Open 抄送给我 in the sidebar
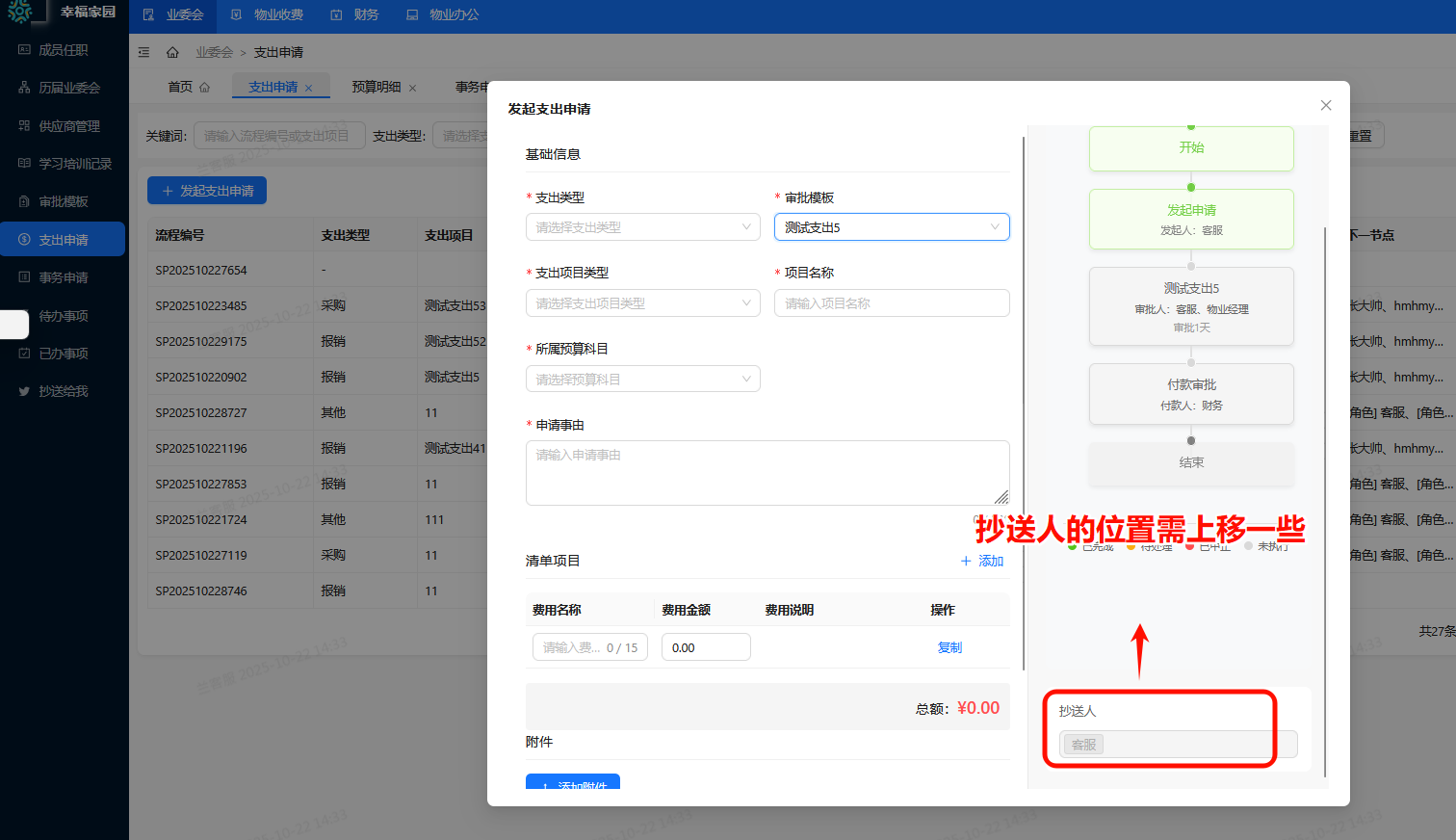This screenshot has width=1456, height=840. [64, 391]
